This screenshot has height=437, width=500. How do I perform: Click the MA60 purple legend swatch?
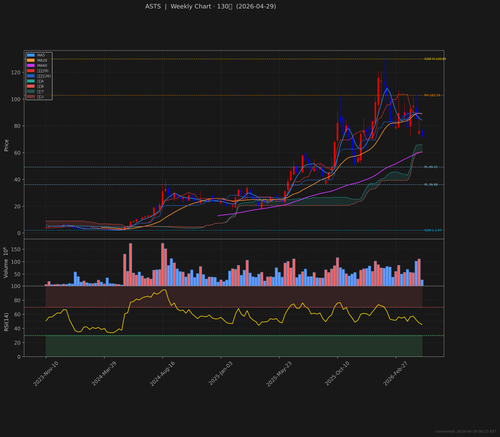coord(31,66)
